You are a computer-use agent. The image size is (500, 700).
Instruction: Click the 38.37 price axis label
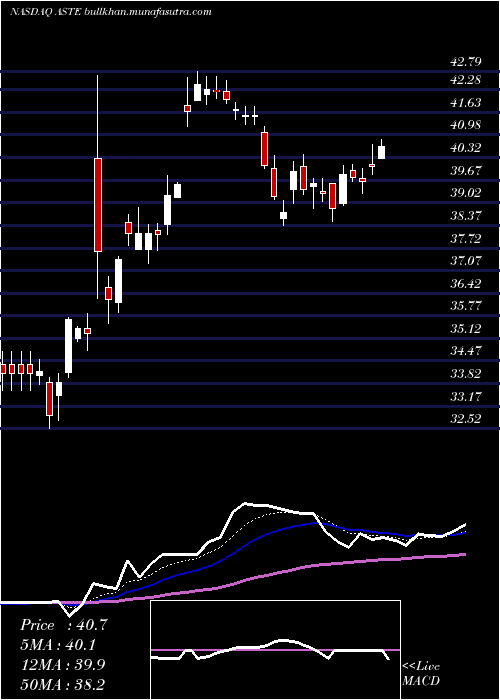[466, 216]
